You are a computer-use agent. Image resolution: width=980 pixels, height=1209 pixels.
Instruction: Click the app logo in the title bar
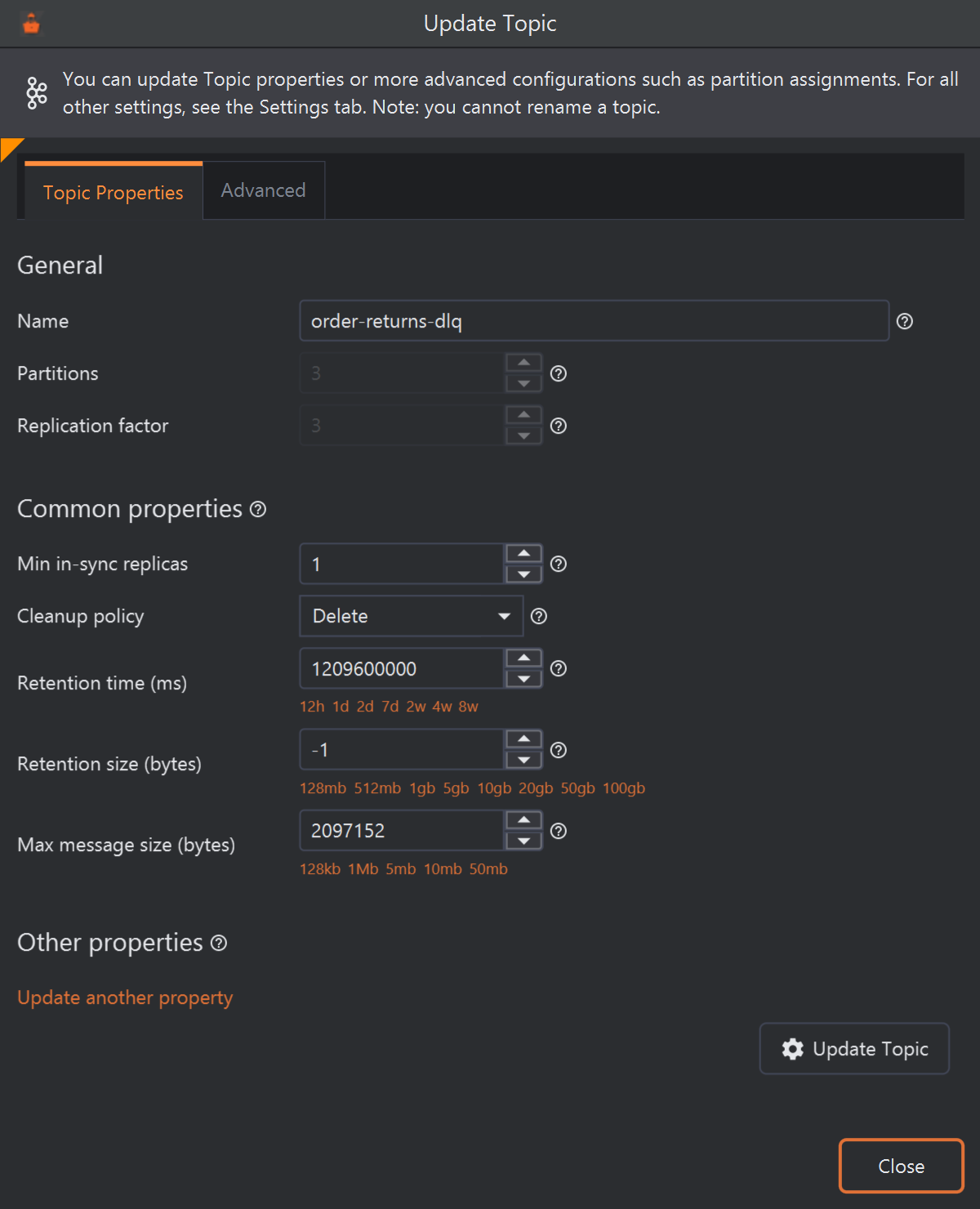pos(31,24)
